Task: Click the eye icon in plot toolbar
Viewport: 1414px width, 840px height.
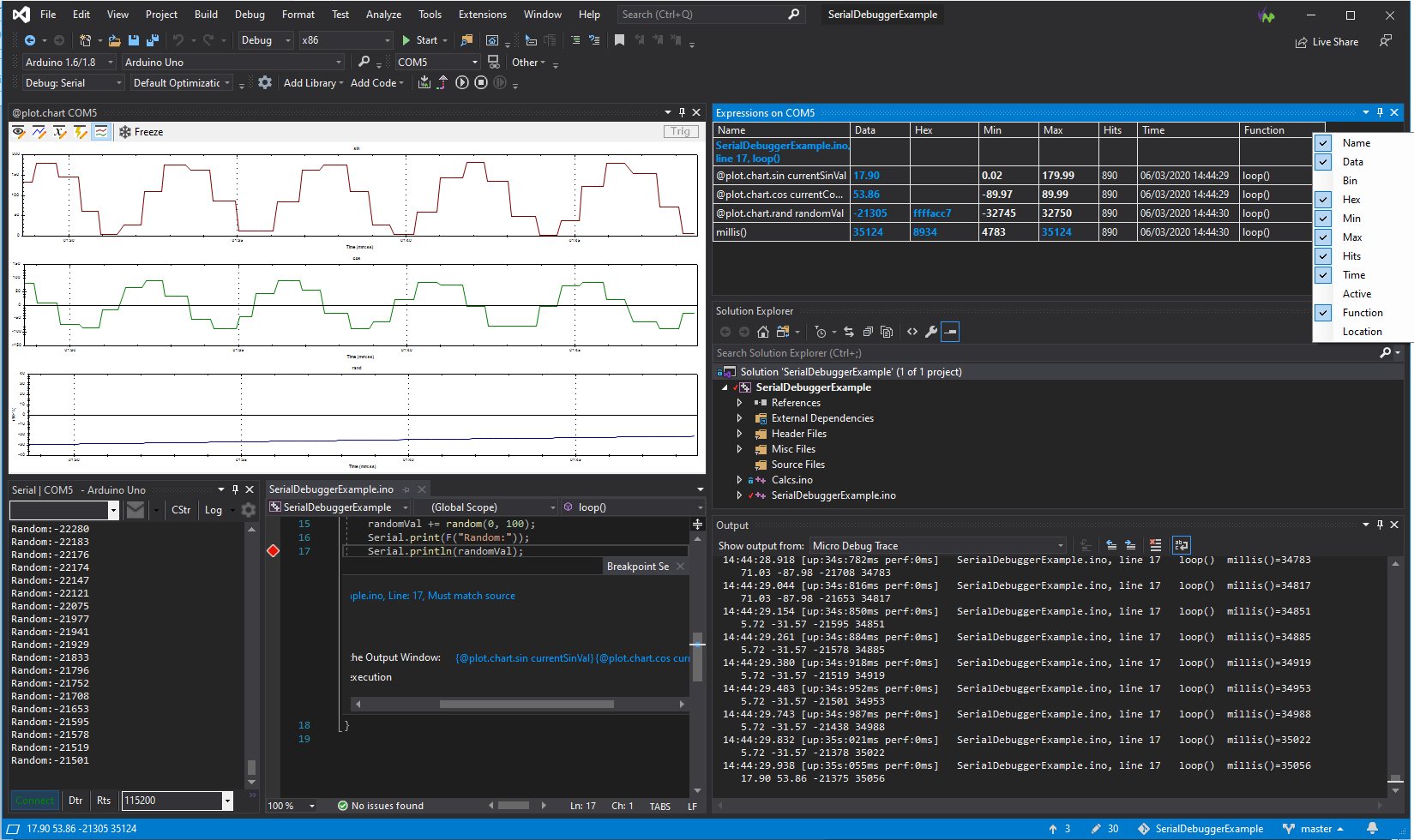Action: tap(18, 131)
